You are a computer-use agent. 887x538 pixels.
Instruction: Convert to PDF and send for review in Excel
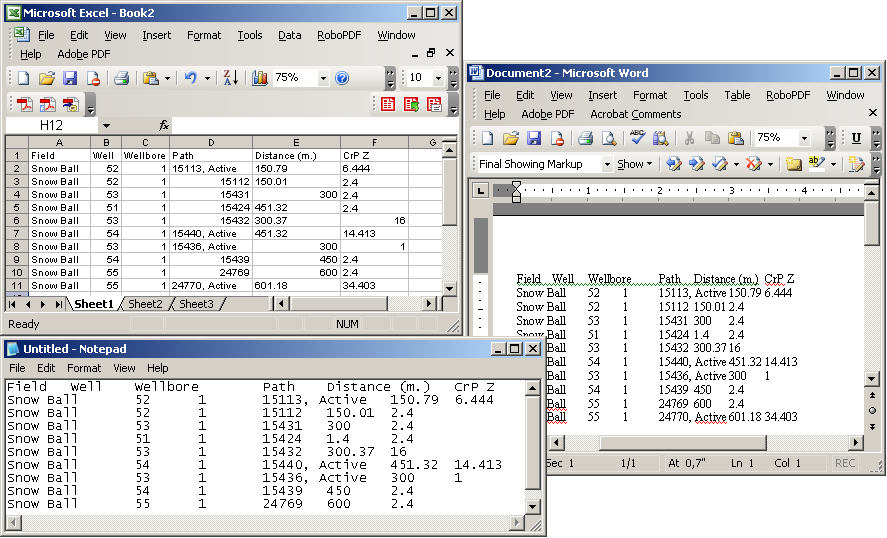coord(71,104)
